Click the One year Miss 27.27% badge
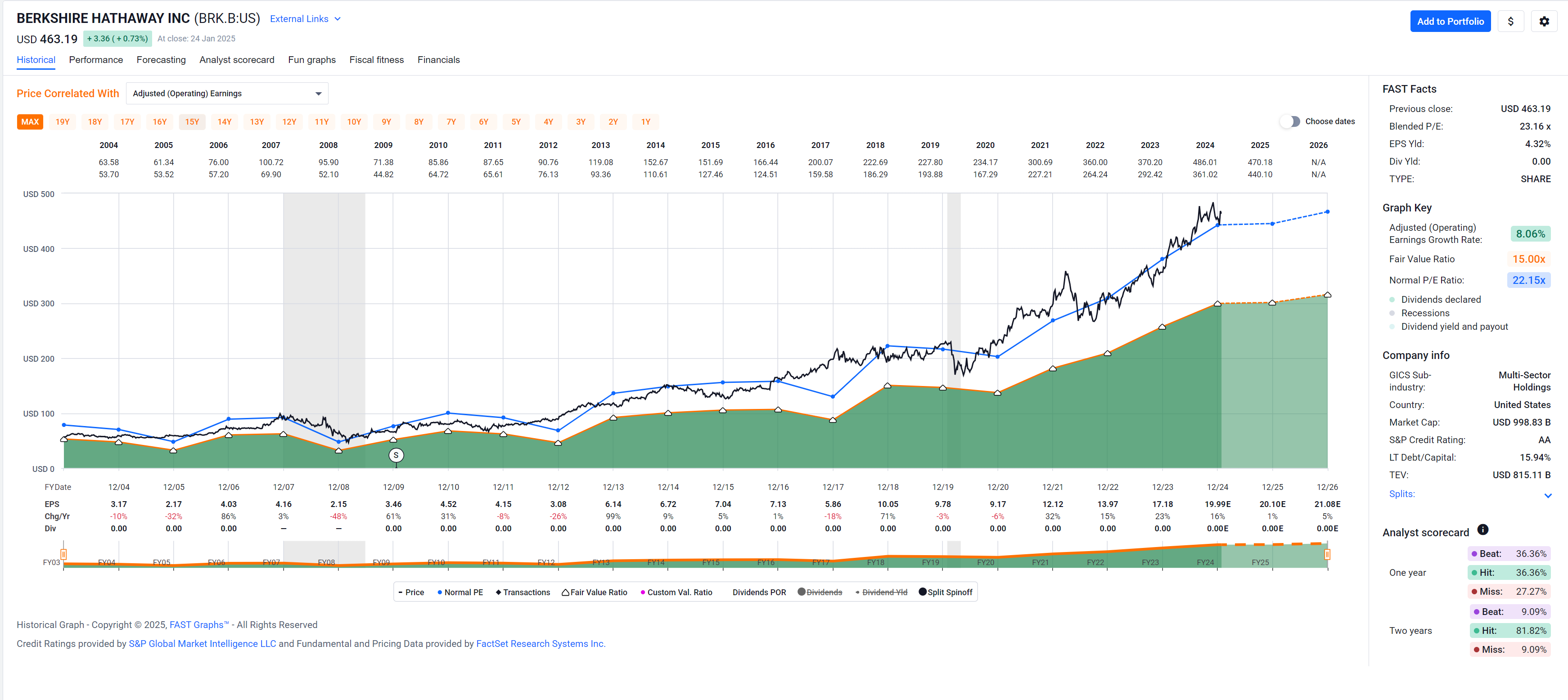1568x700 pixels. click(1509, 591)
